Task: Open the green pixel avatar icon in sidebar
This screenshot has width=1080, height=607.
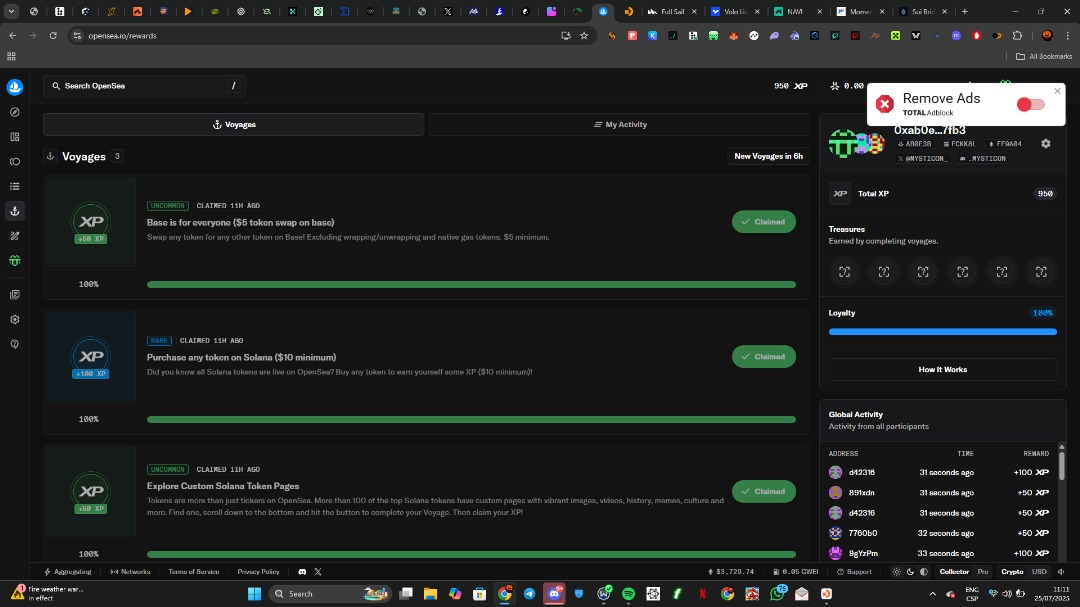Action: tap(14, 261)
